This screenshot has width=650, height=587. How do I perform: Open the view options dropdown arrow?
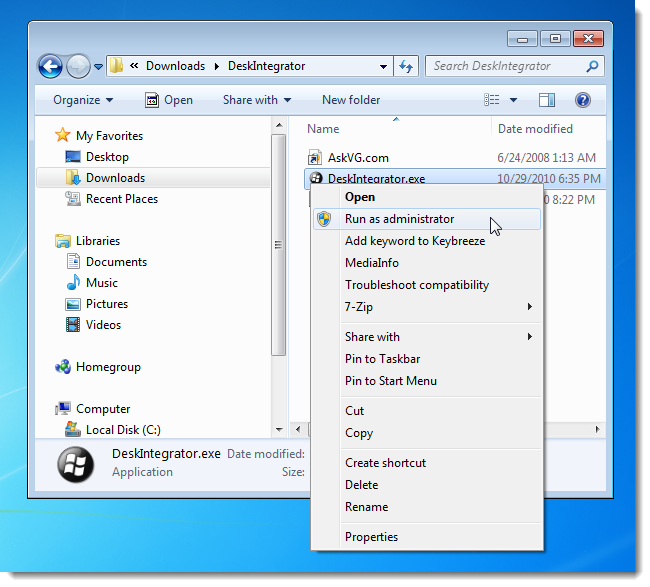(x=513, y=100)
